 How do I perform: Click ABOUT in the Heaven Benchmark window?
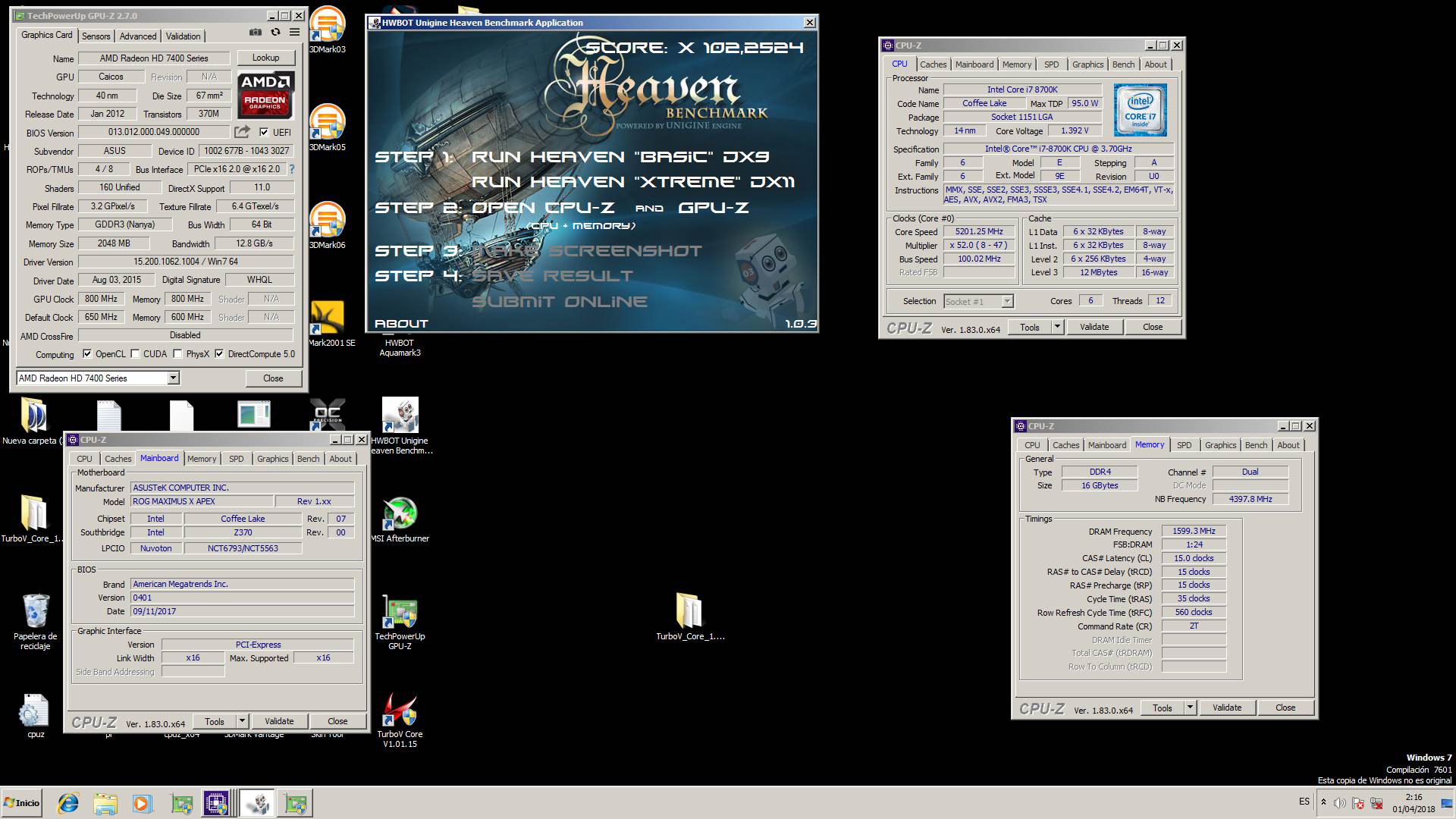[401, 323]
